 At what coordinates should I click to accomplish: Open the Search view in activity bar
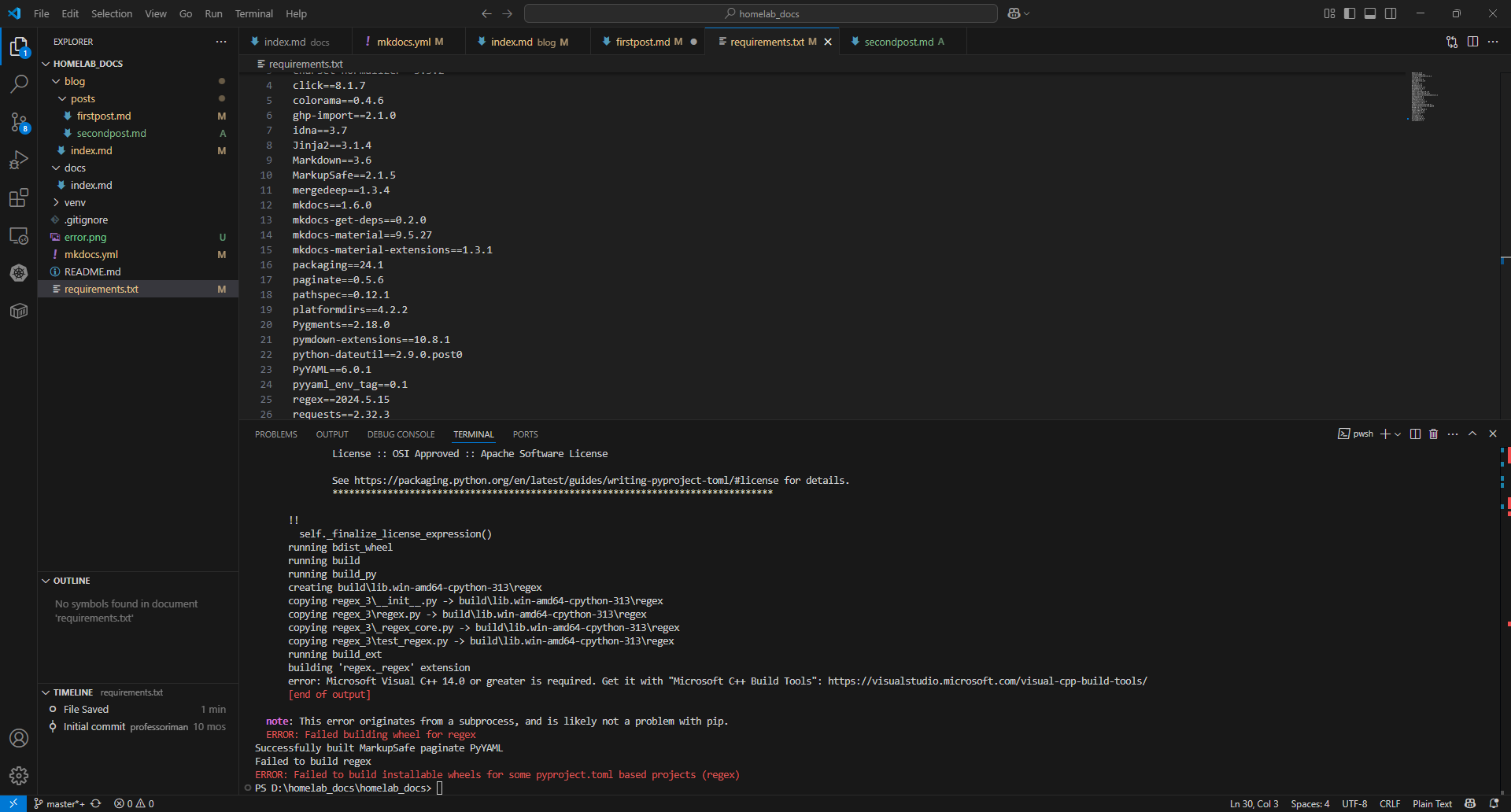point(19,83)
